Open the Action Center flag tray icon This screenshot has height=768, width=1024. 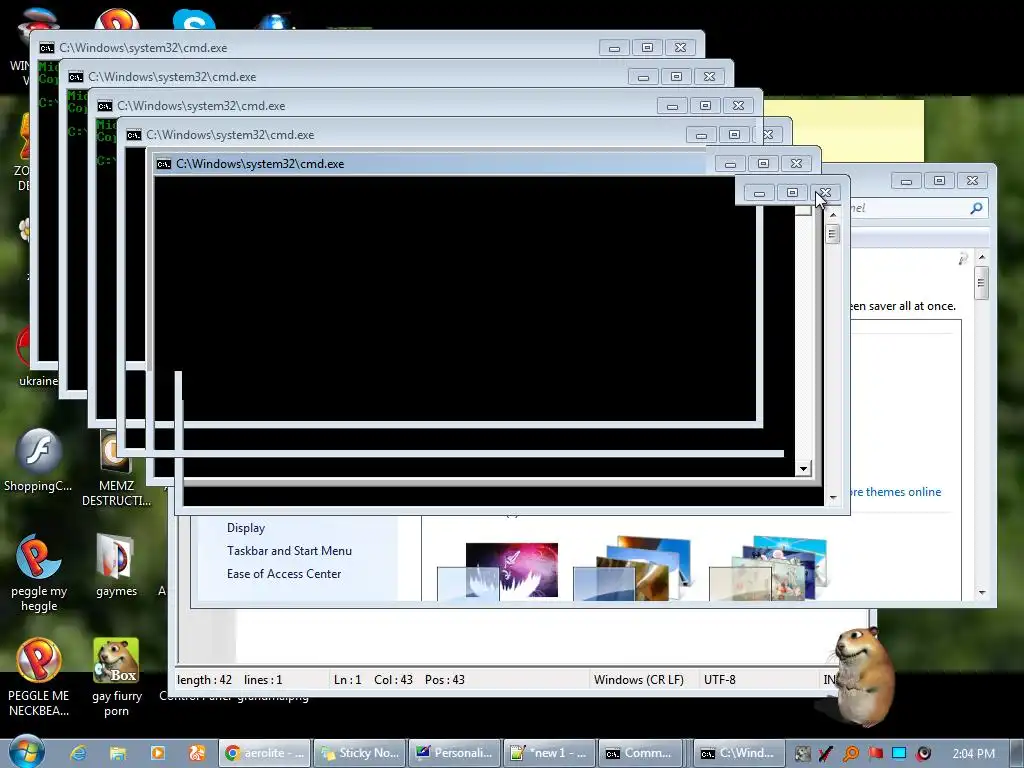[x=875, y=754]
